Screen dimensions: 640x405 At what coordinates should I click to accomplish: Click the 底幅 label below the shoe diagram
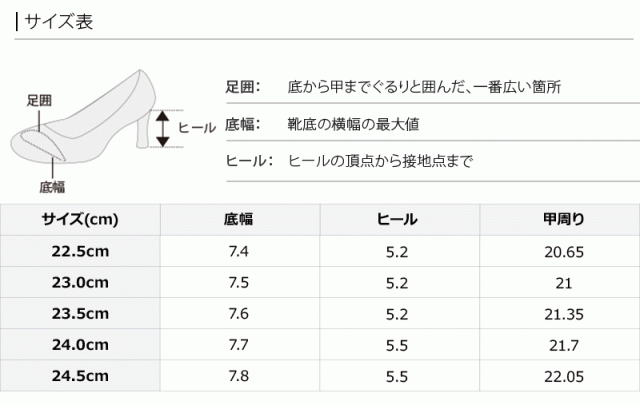point(52,186)
